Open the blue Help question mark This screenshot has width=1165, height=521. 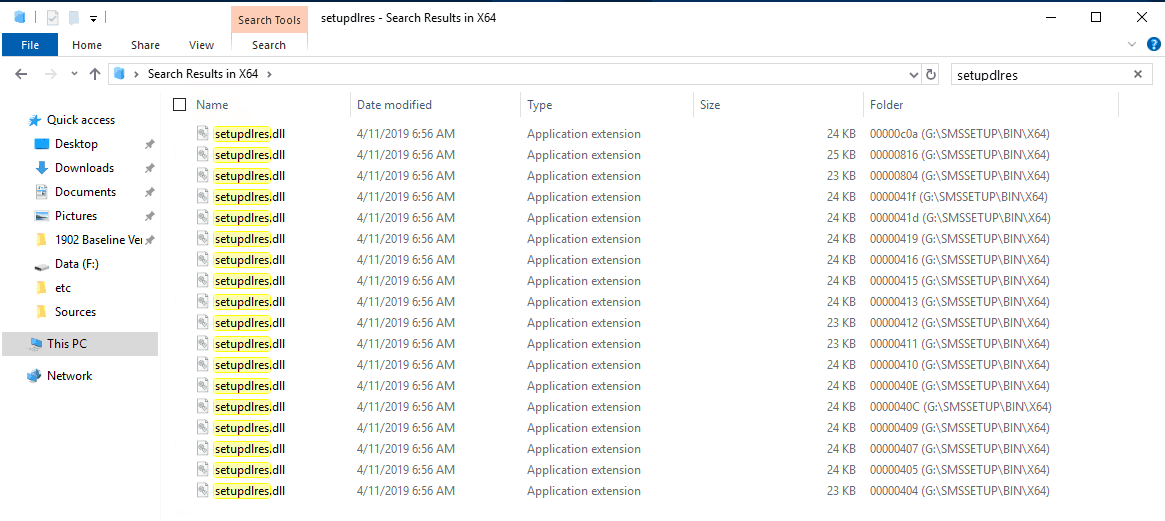coord(1153,44)
